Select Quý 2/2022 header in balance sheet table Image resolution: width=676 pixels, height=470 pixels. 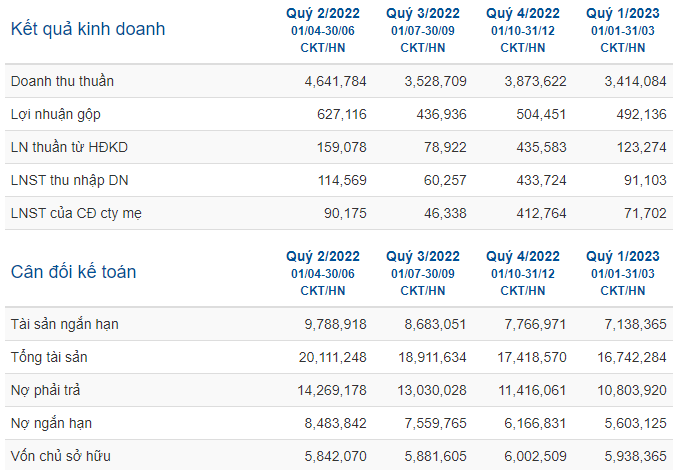pyautogui.click(x=323, y=256)
